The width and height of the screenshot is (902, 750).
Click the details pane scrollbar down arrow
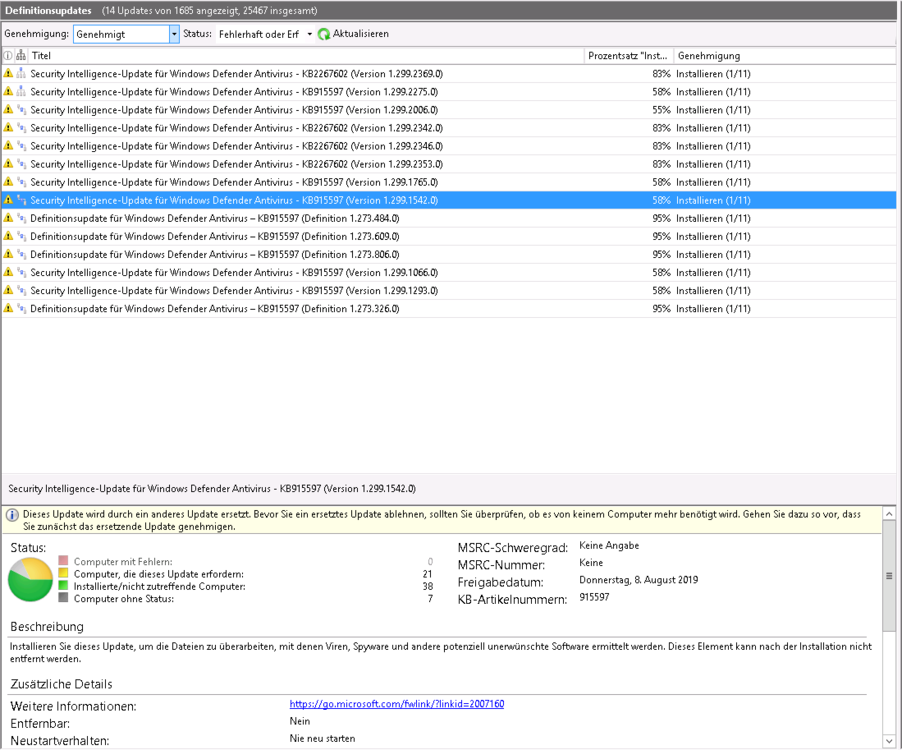coord(891,741)
